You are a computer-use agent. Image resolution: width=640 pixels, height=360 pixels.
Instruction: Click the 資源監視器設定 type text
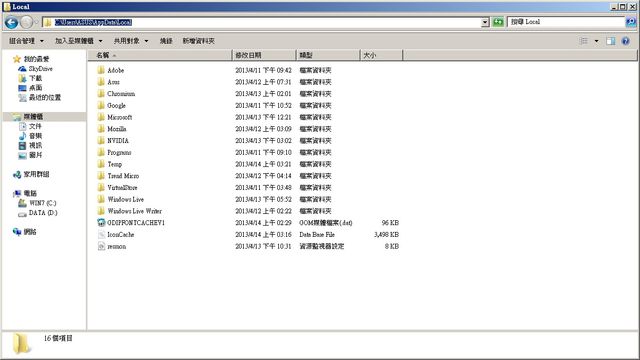click(322, 247)
